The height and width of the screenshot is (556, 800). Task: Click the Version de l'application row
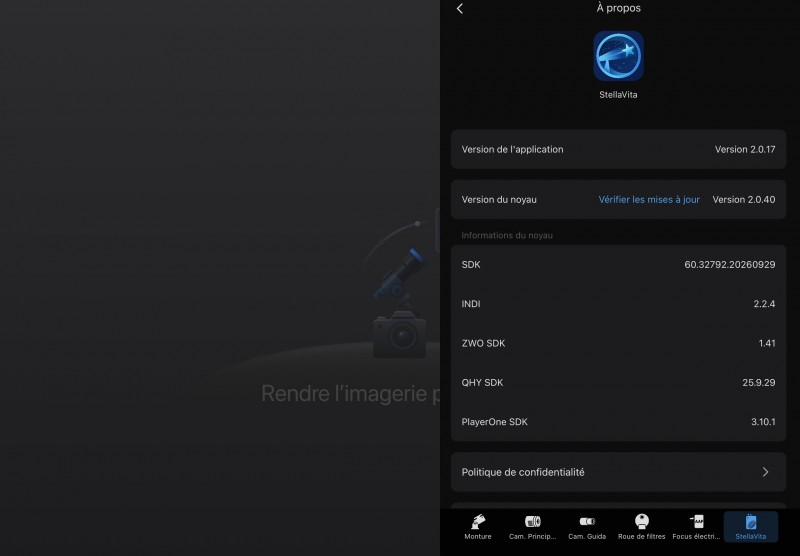pyautogui.click(x=618, y=149)
